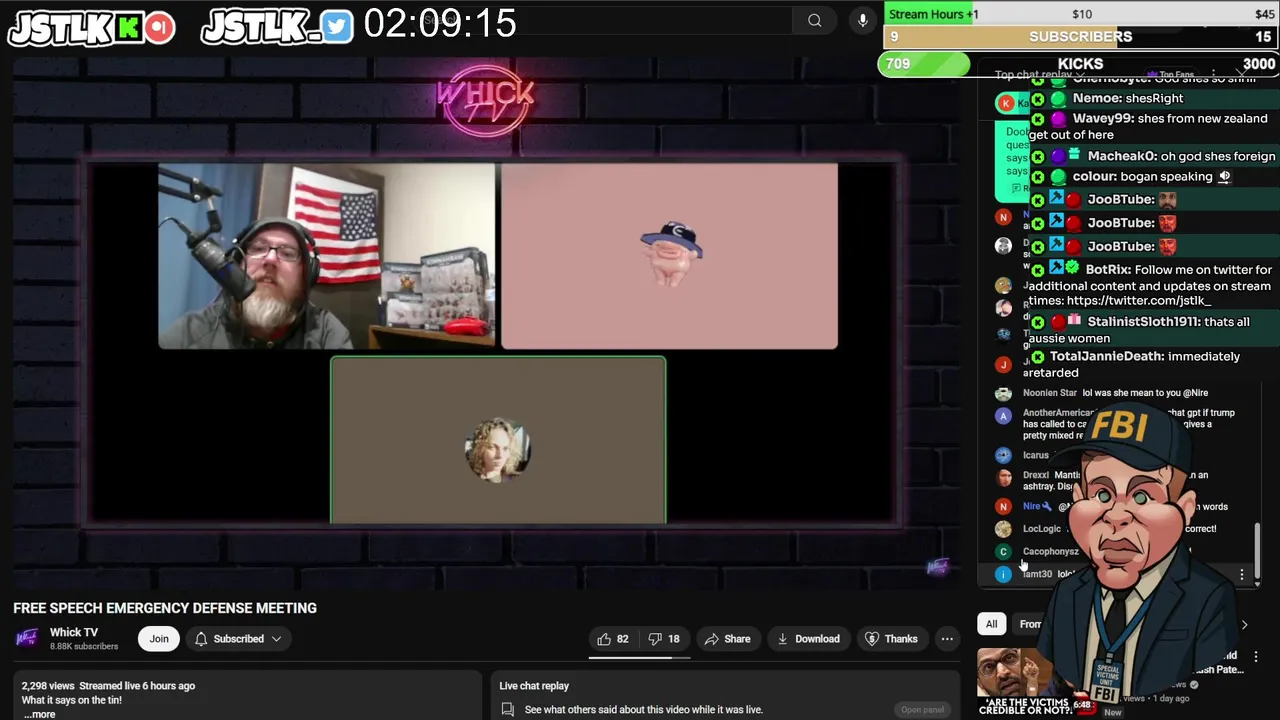Click the pig with hat participant tile

[669, 257]
